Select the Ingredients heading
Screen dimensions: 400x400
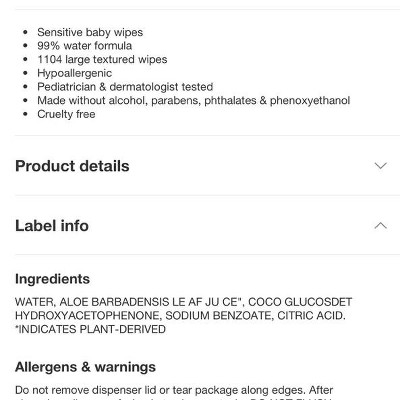coord(52,279)
